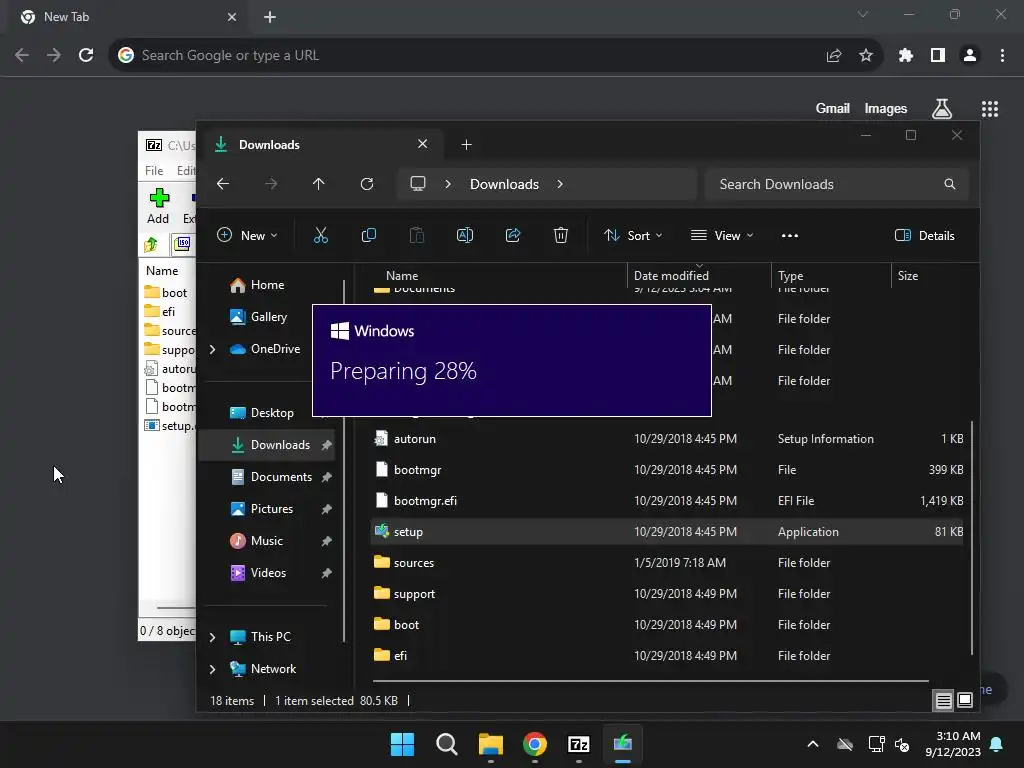Click the Rename icon in Explorer toolbar
The image size is (1024, 768).
click(x=464, y=235)
